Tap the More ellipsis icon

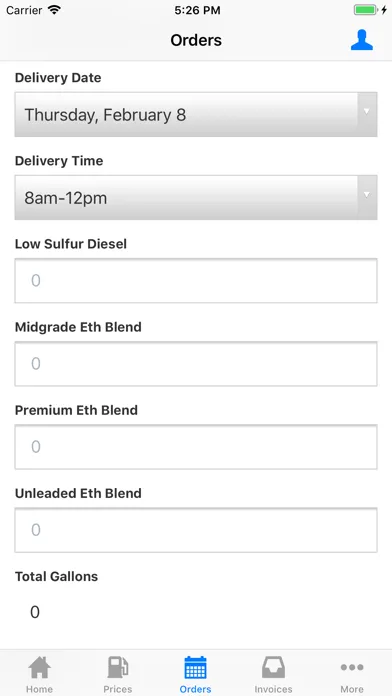click(x=352, y=667)
